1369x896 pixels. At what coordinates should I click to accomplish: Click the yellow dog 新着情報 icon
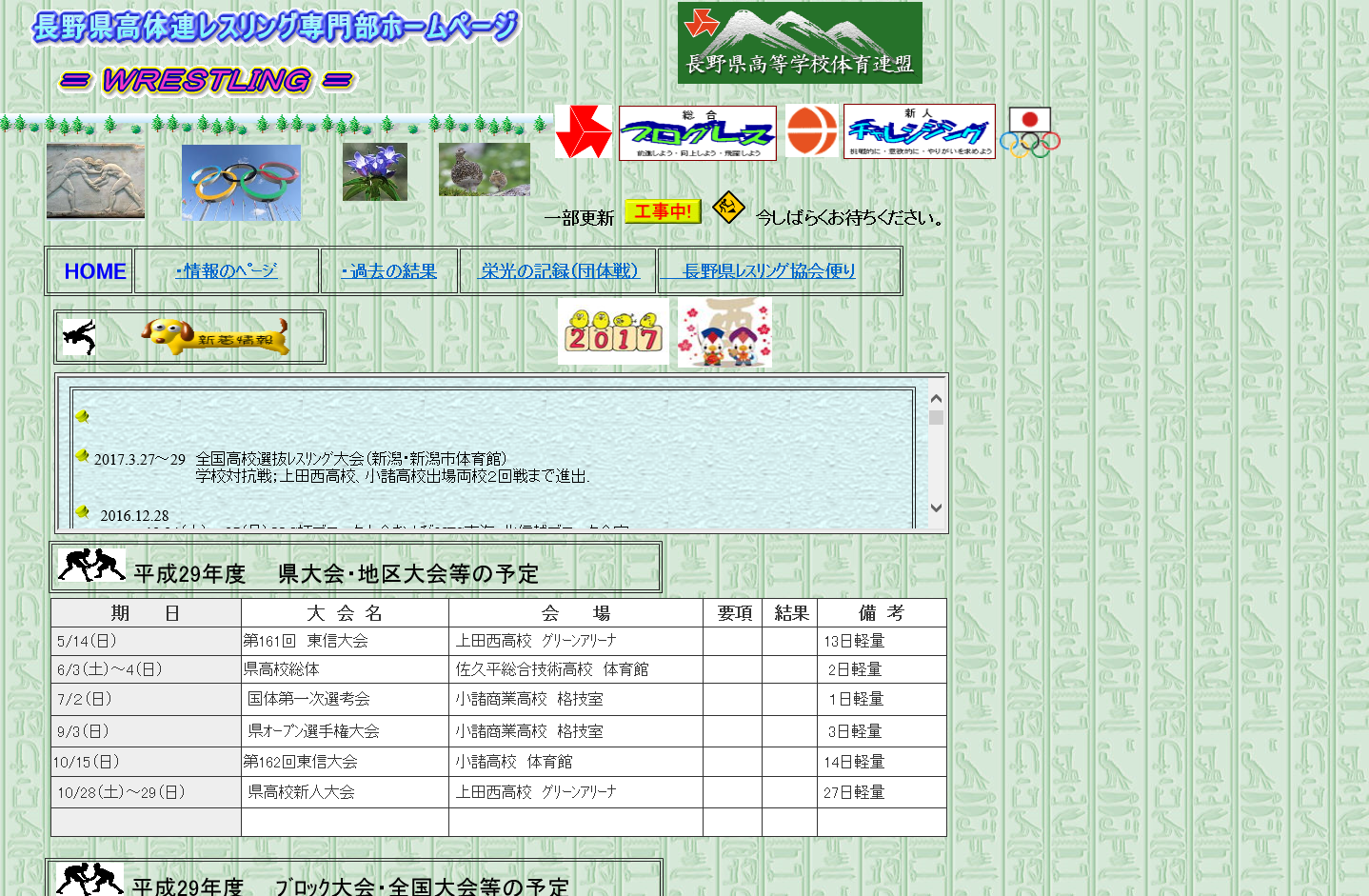215,337
